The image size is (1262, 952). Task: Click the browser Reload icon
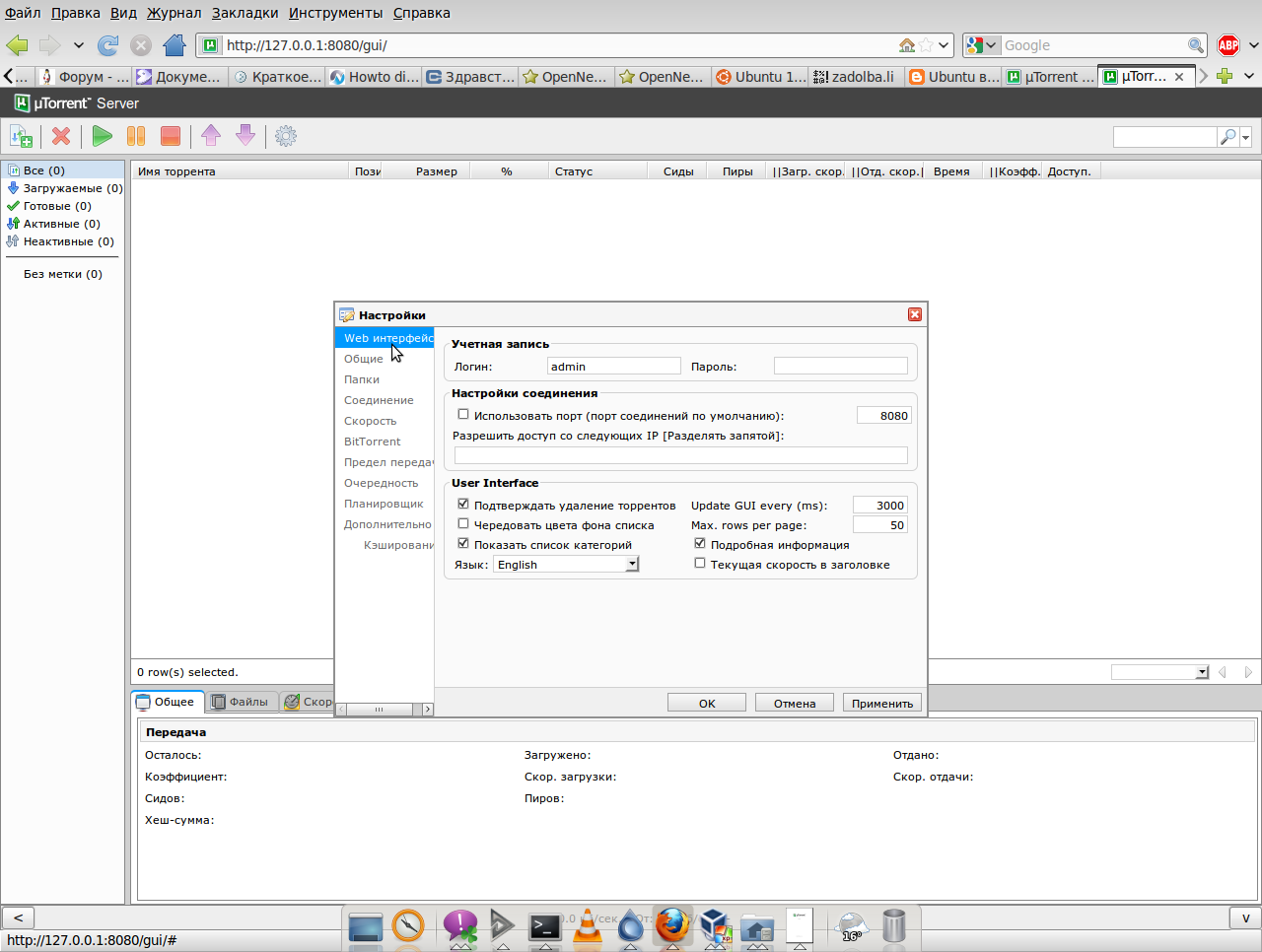tap(108, 45)
